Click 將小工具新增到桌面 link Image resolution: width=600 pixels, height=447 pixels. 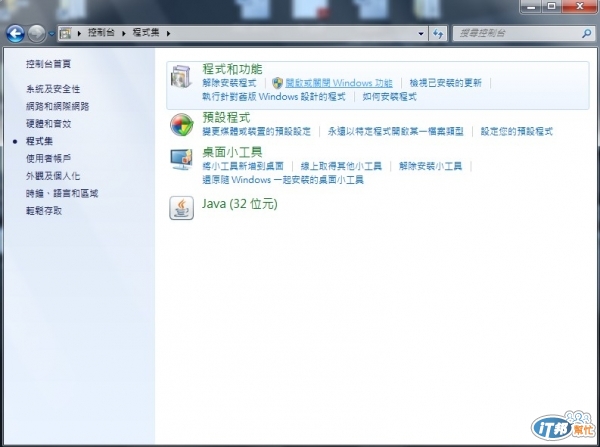(243, 166)
